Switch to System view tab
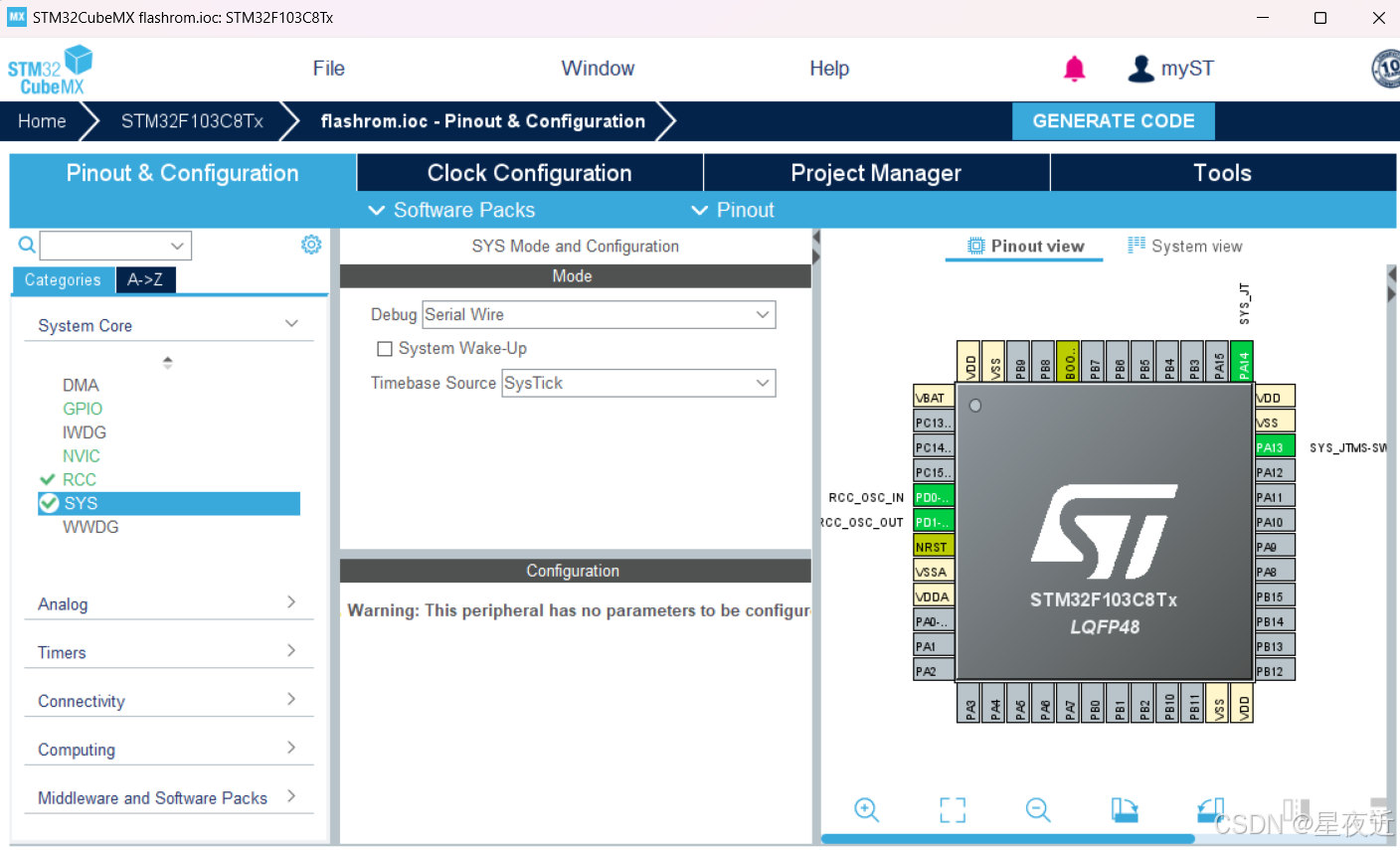Viewport: 1400px width, 850px height. (x=1185, y=246)
